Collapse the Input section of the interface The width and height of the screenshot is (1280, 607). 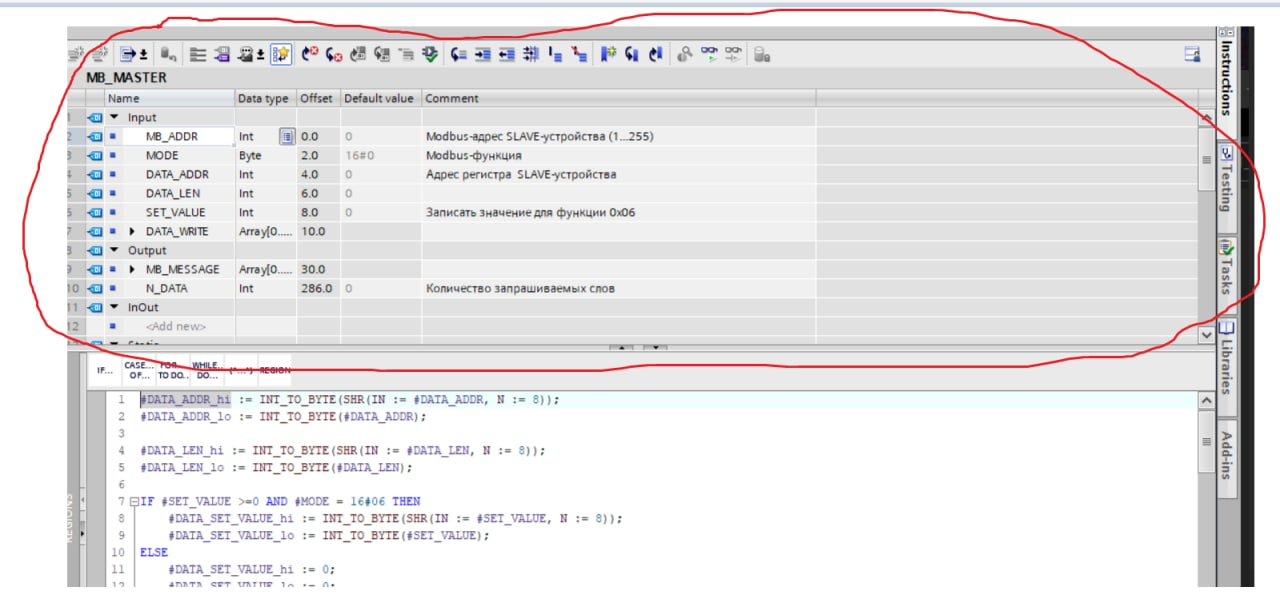pyautogui.click(x=114, y=118)
